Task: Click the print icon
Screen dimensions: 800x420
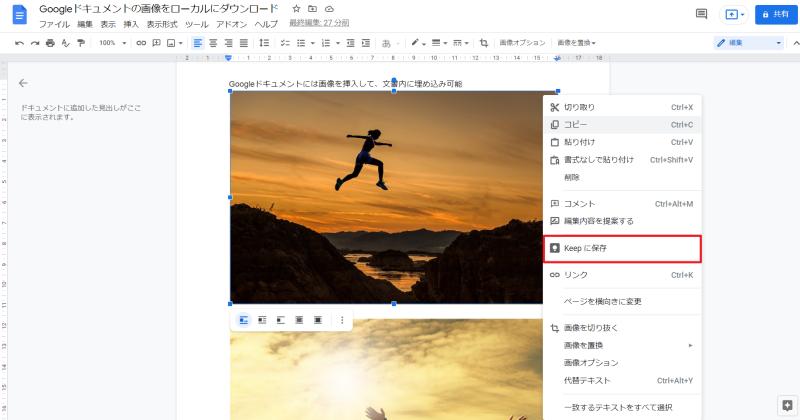Action: pyautogui.click(x=50, y=43)
